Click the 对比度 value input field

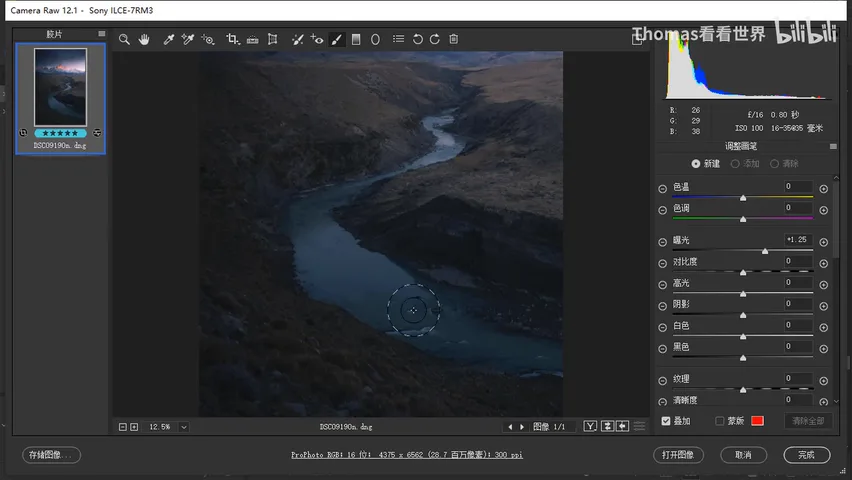tap(797, 261)
